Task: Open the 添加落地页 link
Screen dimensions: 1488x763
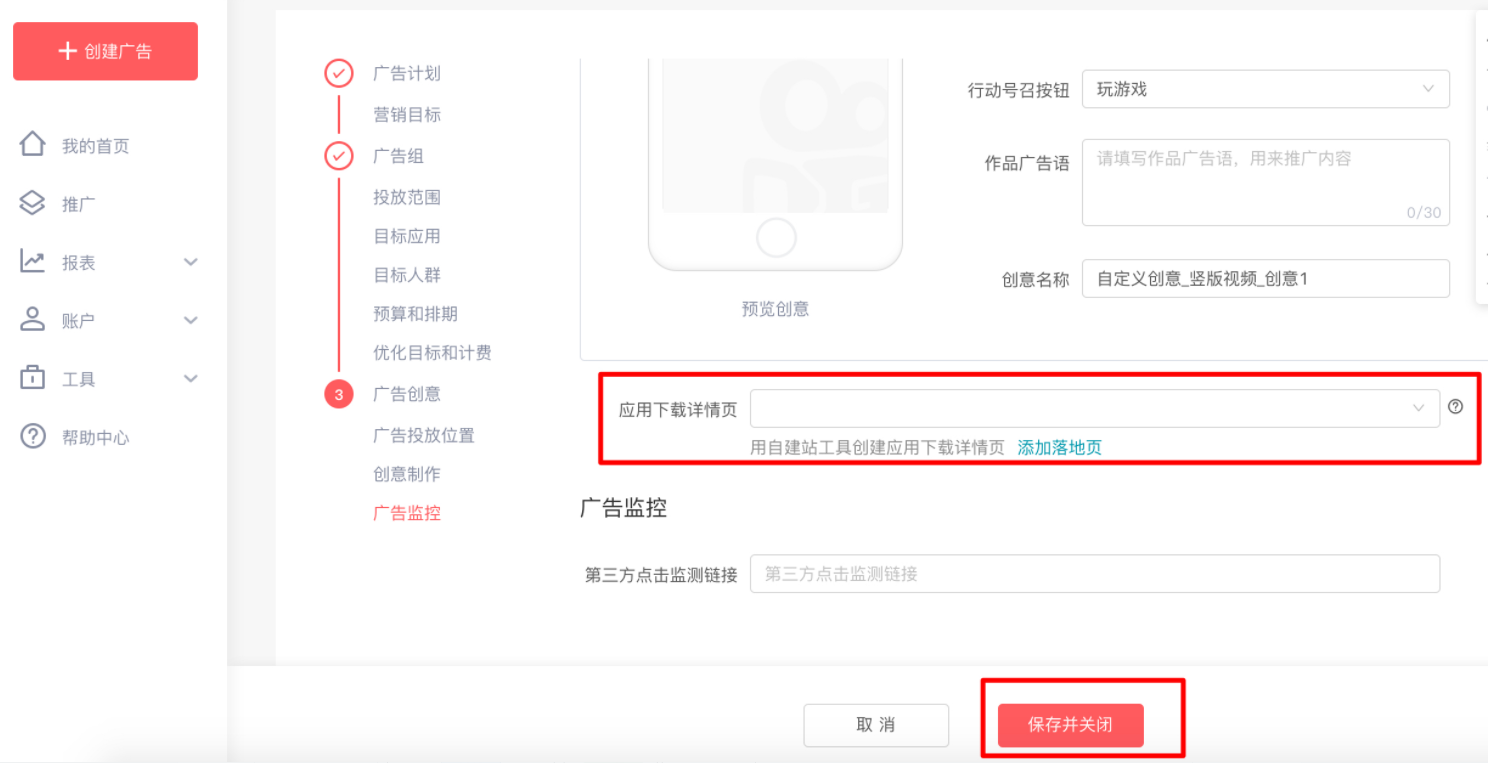Action: (x=1058, y=447)
